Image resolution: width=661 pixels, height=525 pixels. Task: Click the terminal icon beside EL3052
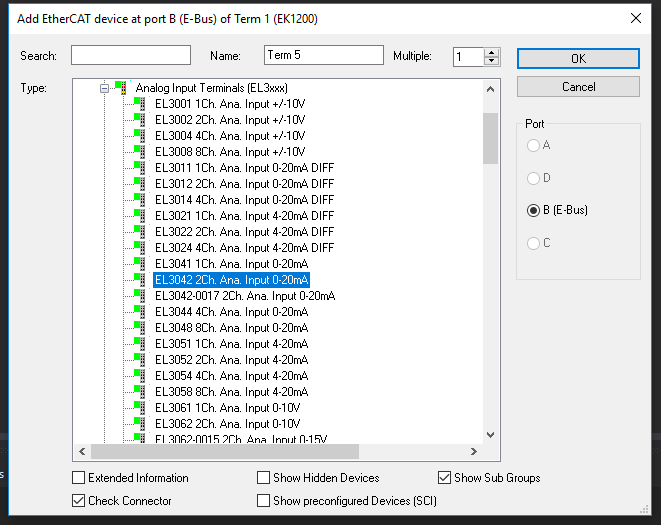(x=140, y=360)
